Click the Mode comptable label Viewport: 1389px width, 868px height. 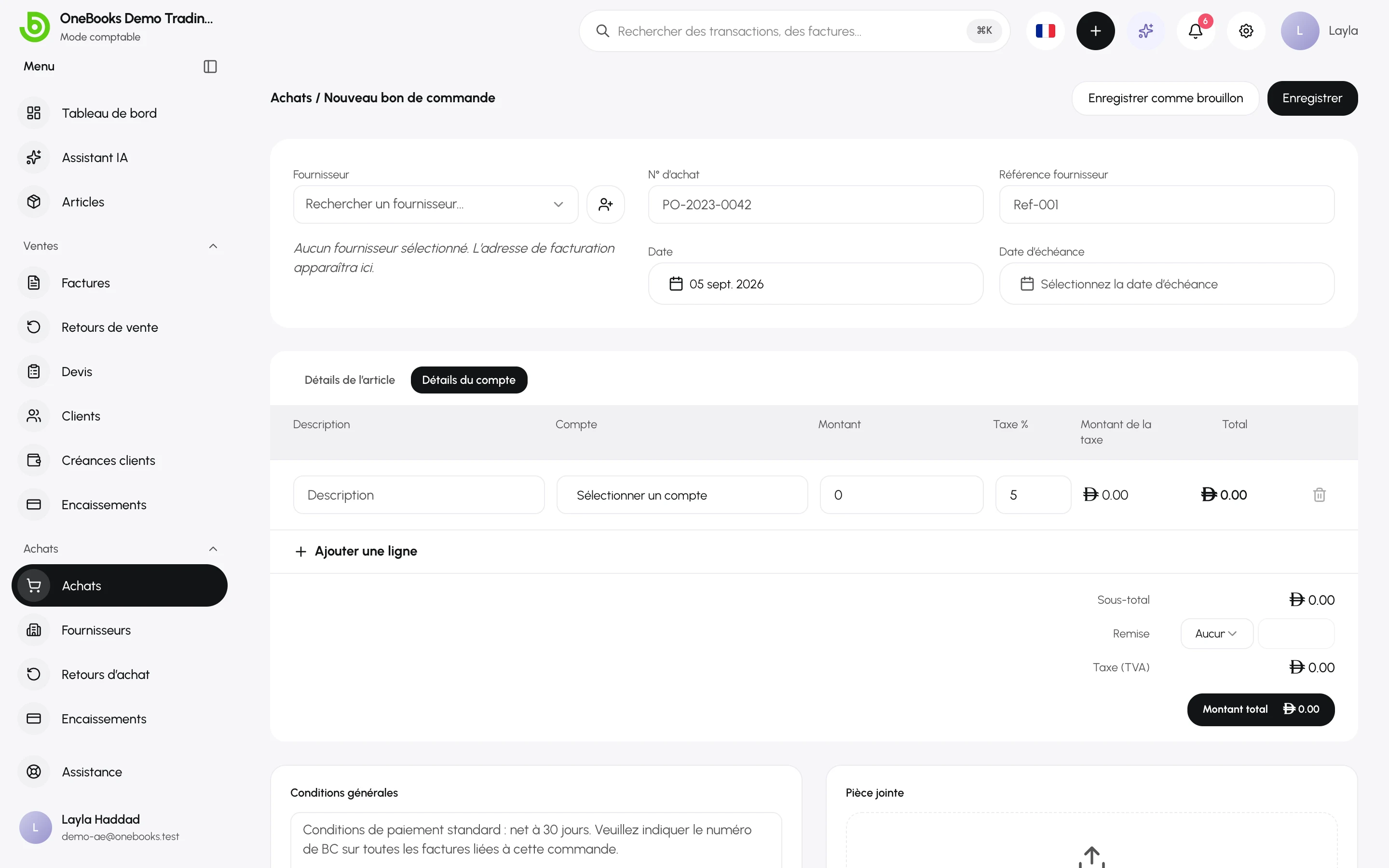tap(100, 37)
